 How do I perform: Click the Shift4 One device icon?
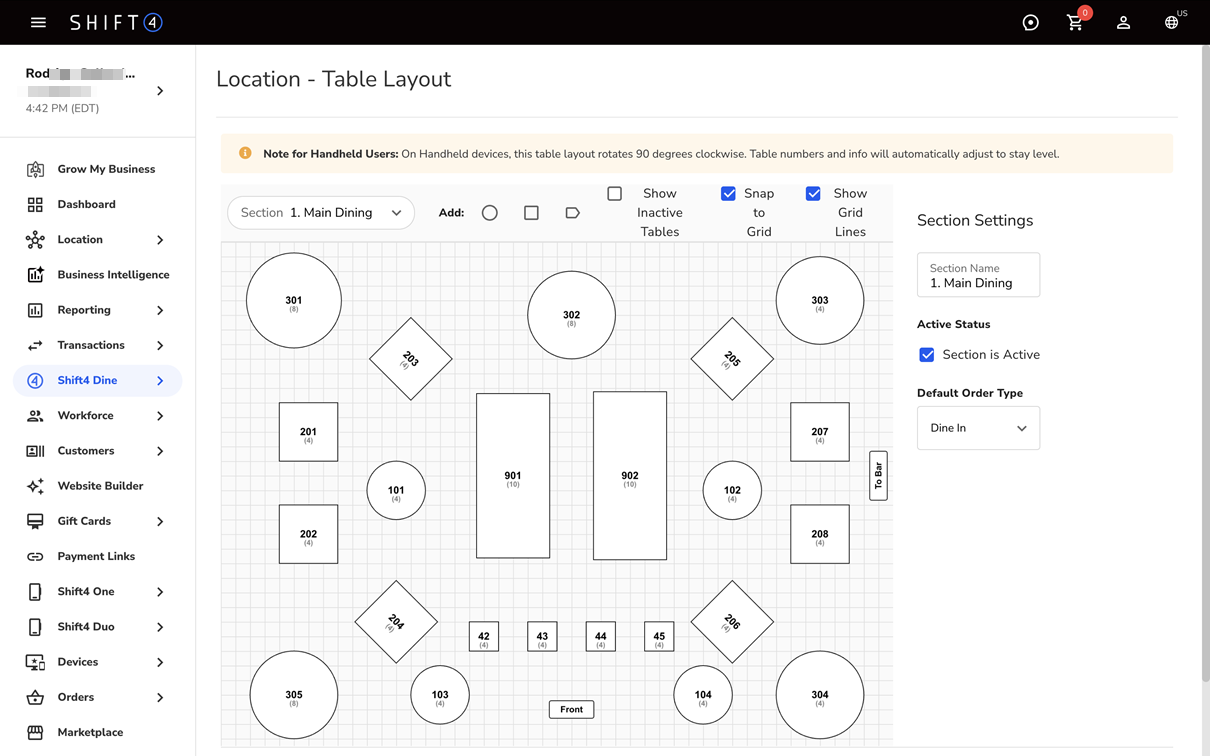point(35,592)
